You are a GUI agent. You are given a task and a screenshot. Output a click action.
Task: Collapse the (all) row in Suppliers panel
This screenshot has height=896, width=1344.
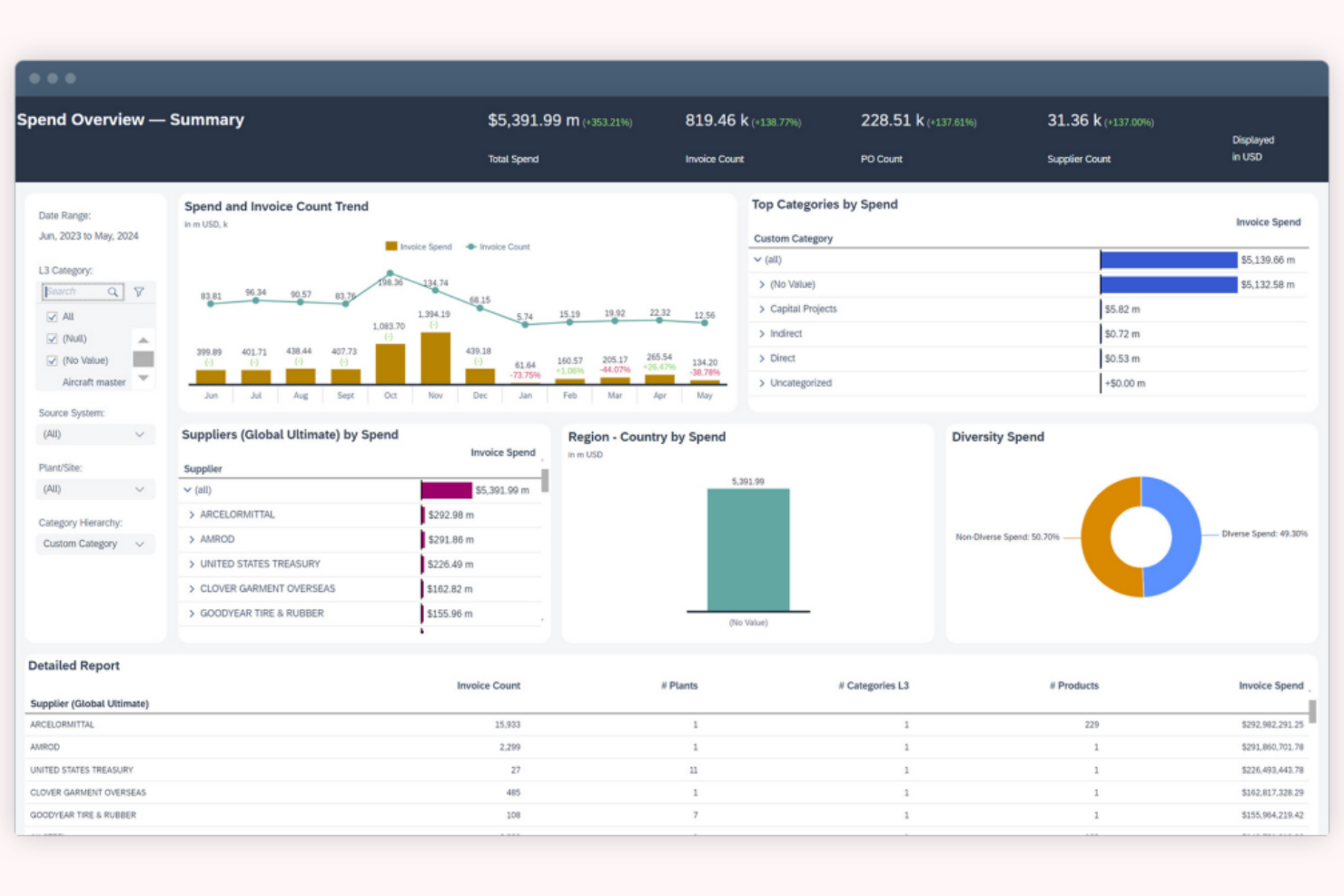[x=188, y=489]
